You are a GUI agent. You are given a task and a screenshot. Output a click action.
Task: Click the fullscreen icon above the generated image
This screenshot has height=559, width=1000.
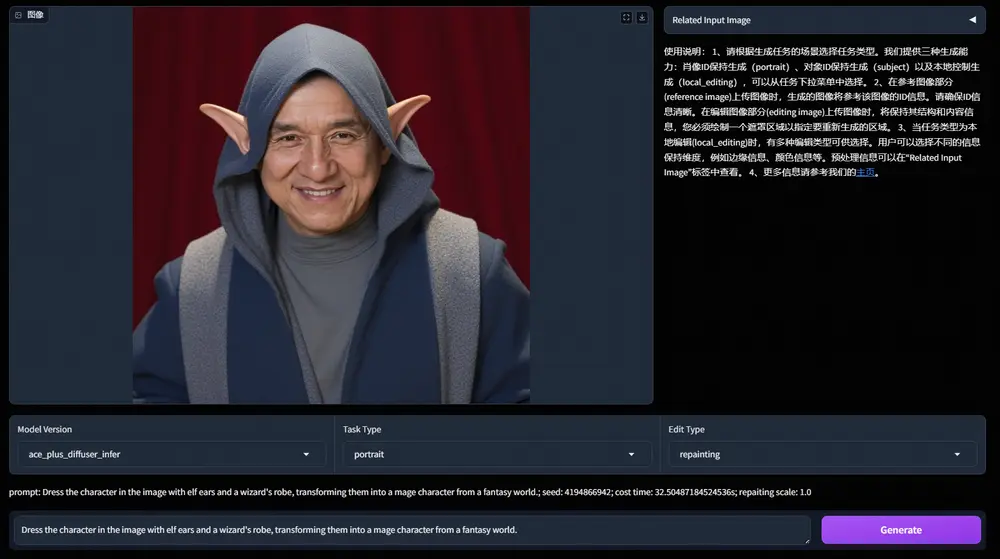(x=626, y=18)
